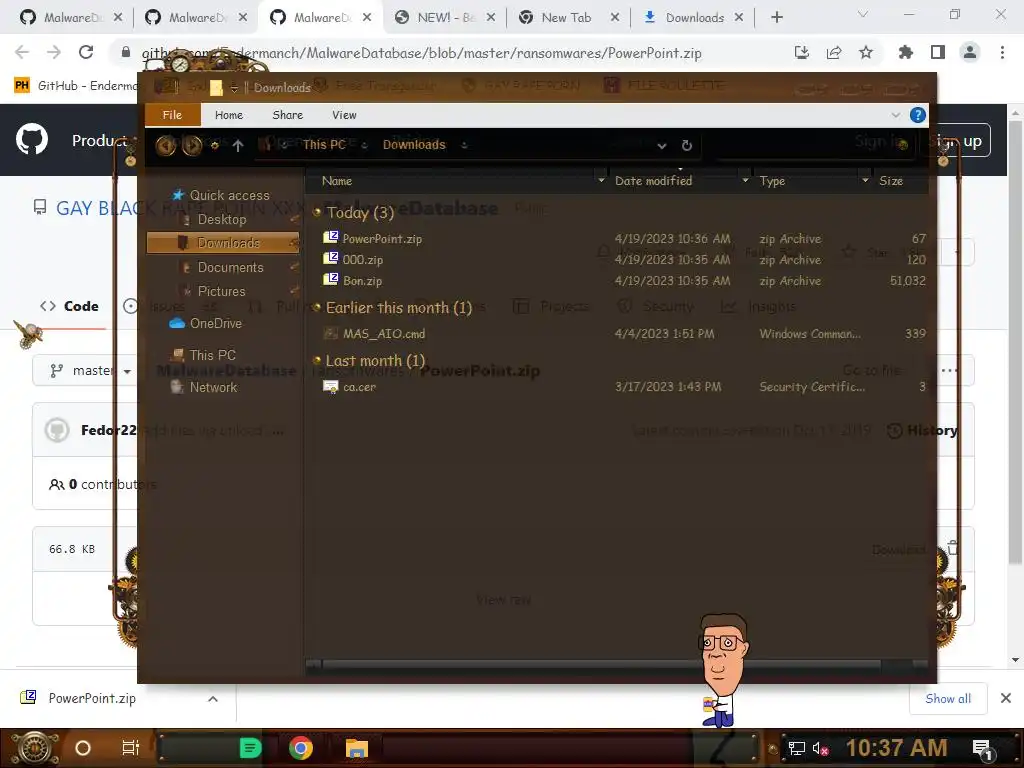Bookmark this page with the star icon
The height and width of the screenshot is (768, 1024).
(866, 52)
